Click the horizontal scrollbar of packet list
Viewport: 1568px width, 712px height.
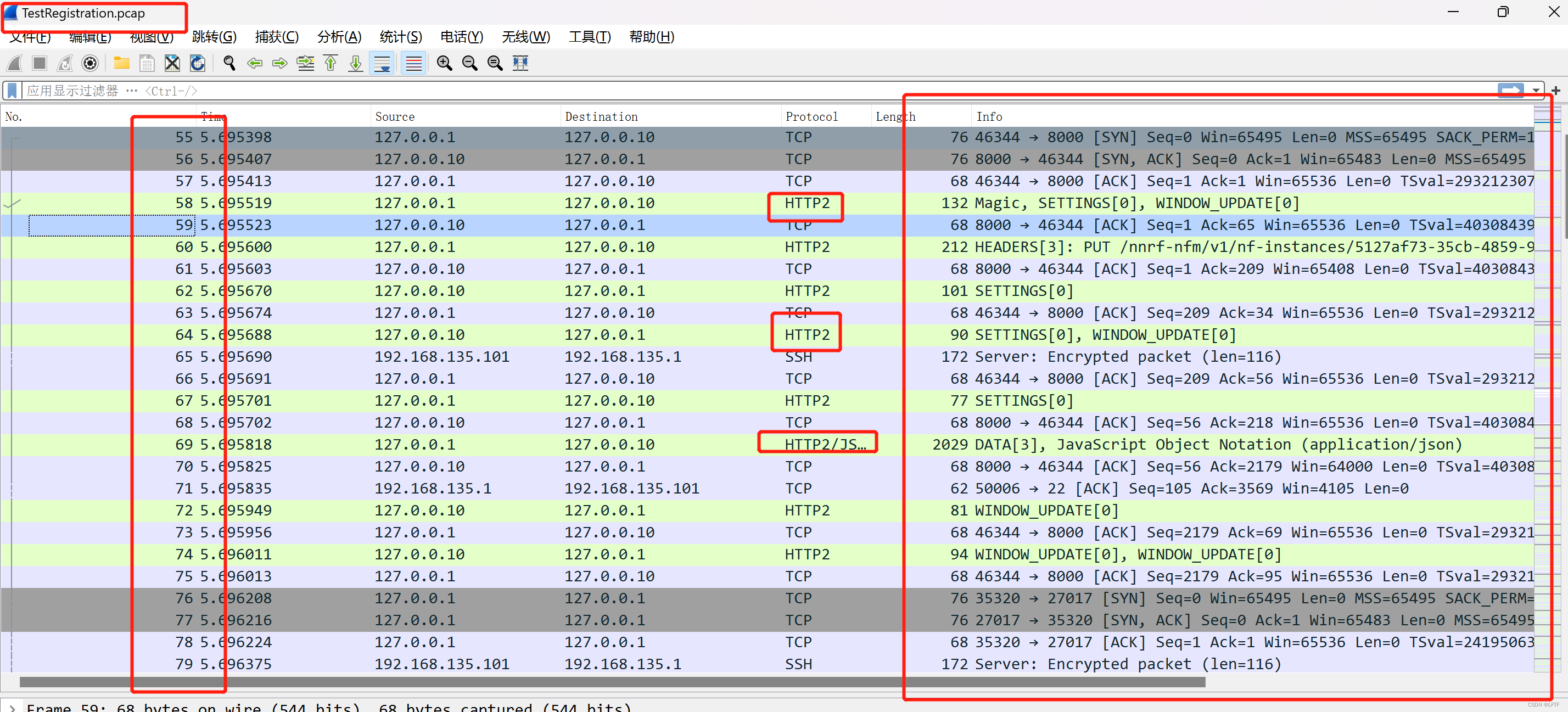pyautogui.click(x=609, y=682)
